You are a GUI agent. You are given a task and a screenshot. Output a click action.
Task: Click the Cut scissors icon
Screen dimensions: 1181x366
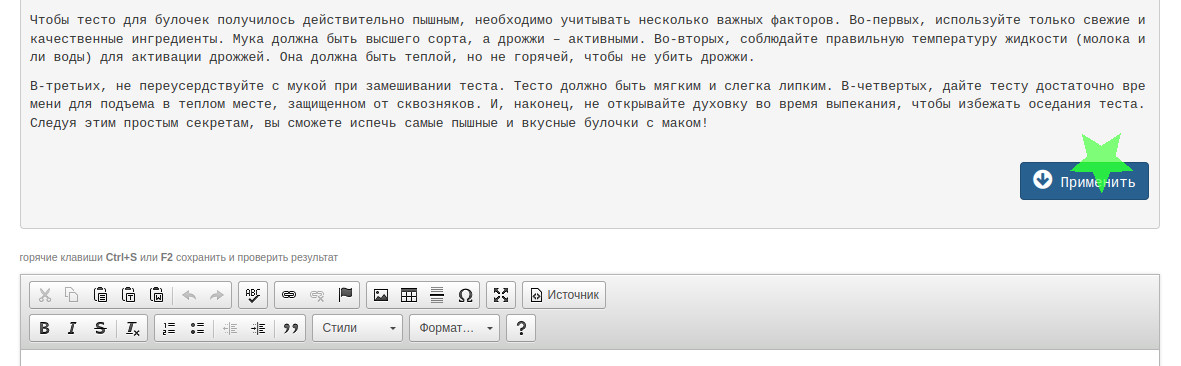(x=44, y=295)
